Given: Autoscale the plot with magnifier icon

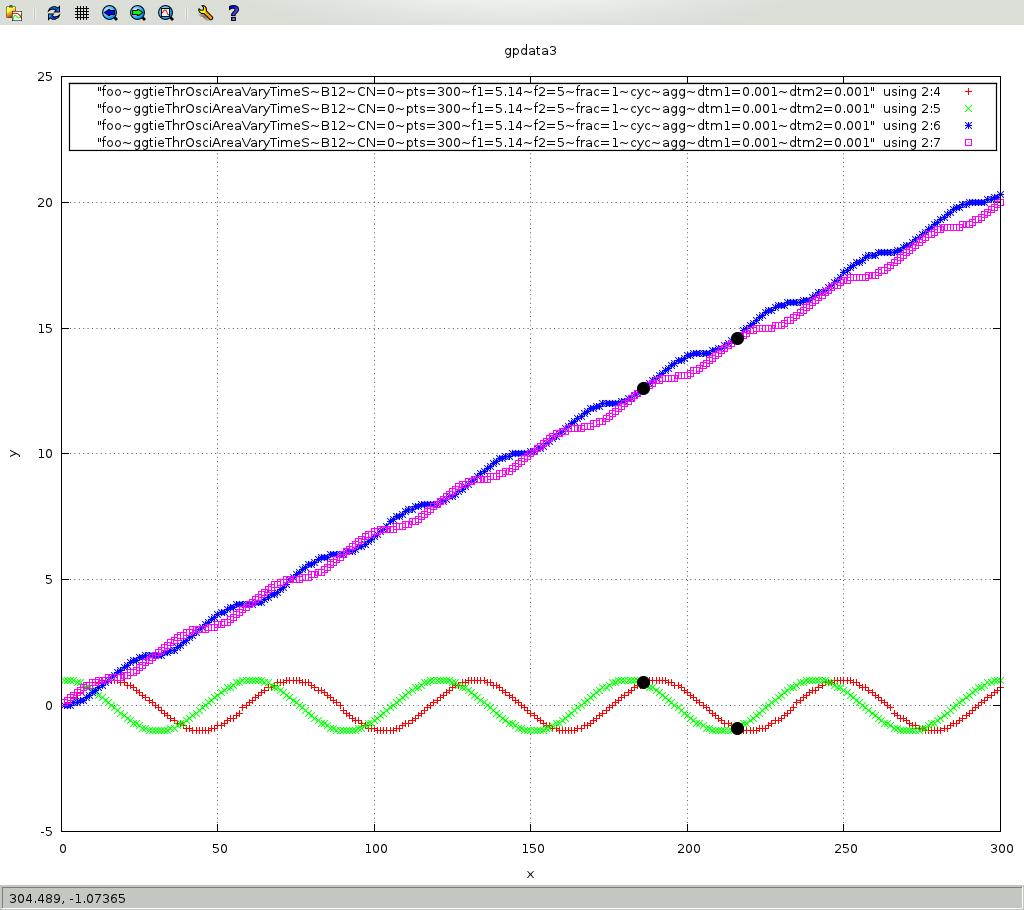Looking at the screenshot, I should point(166,14).
